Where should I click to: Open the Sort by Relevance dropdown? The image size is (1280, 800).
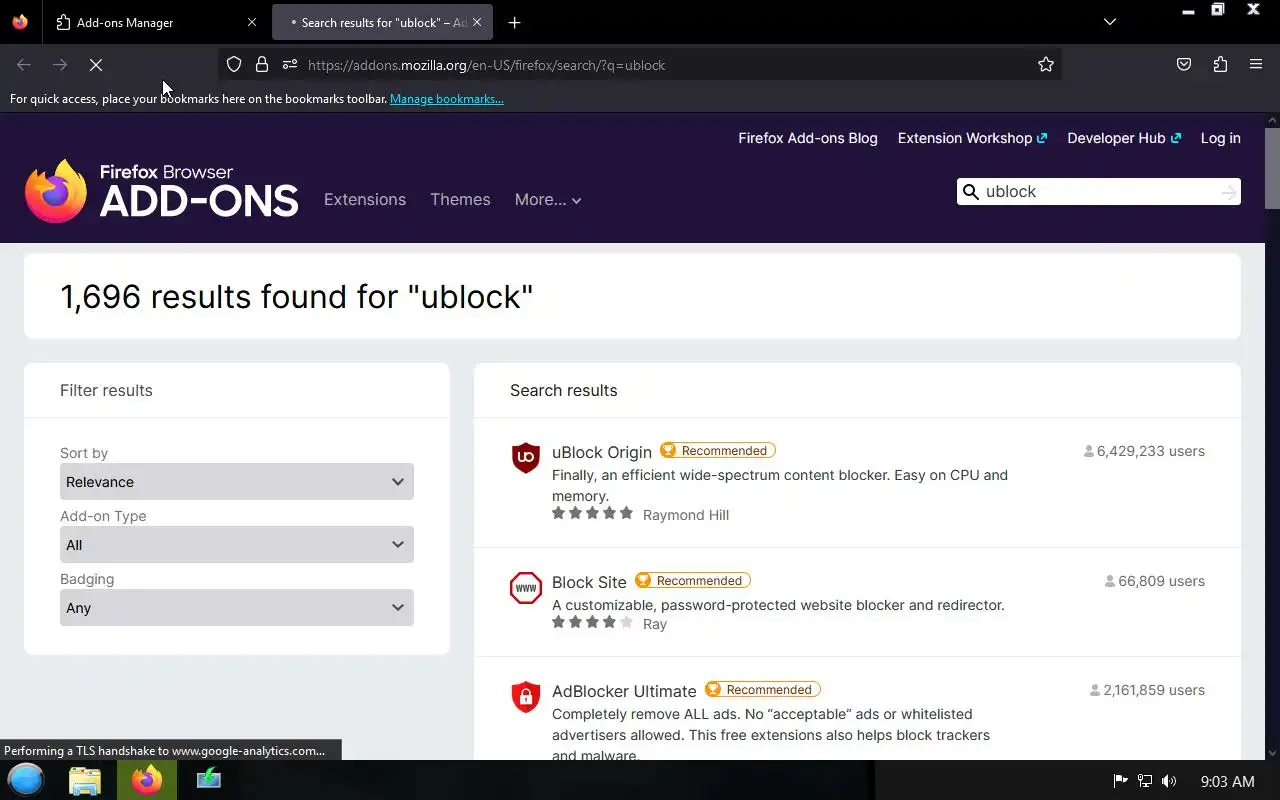[237, 482]
